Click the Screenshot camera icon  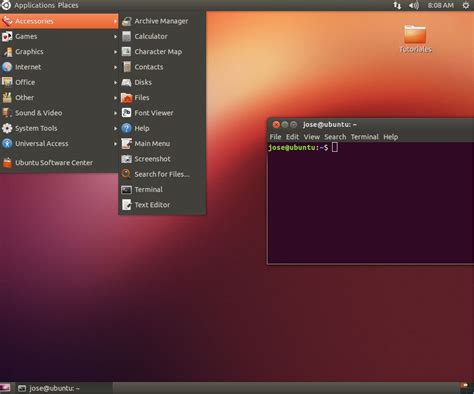126,159
